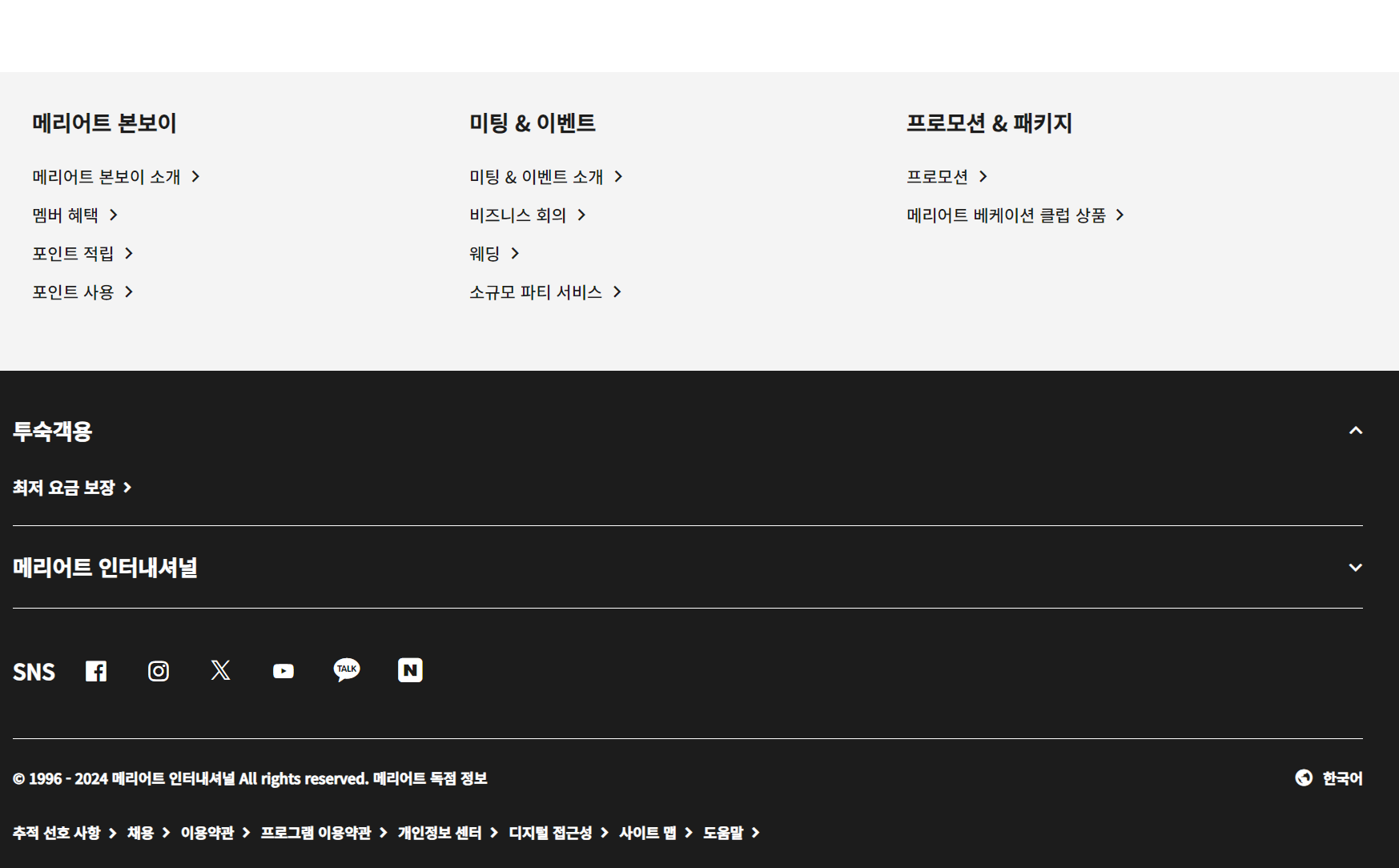
Task: Open 디지털 접근성 footer link
Action: click(x=559, y=833)
